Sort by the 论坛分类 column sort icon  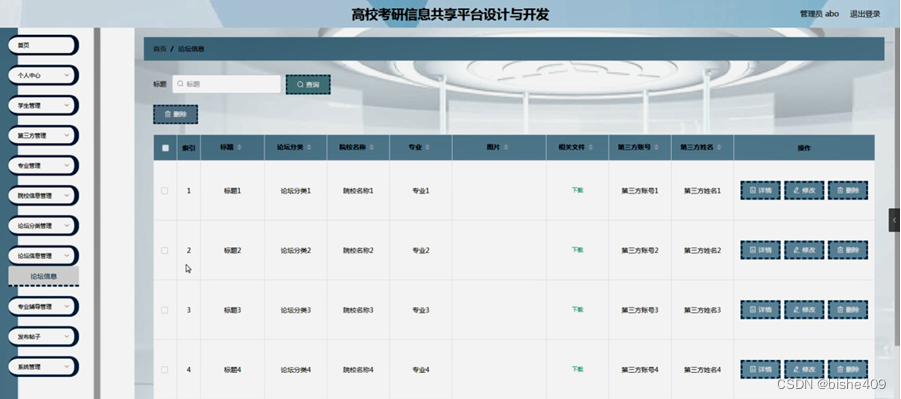[x=309, y=148]
